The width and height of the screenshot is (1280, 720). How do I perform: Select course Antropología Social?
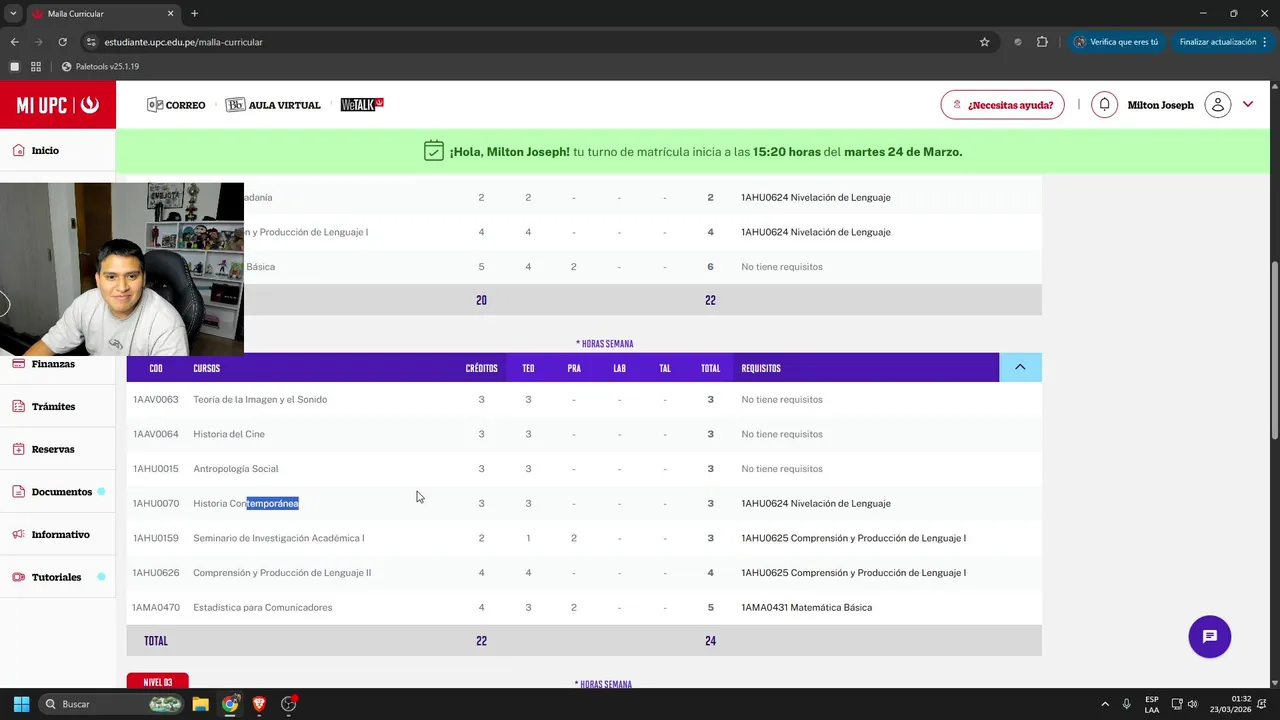236,469
